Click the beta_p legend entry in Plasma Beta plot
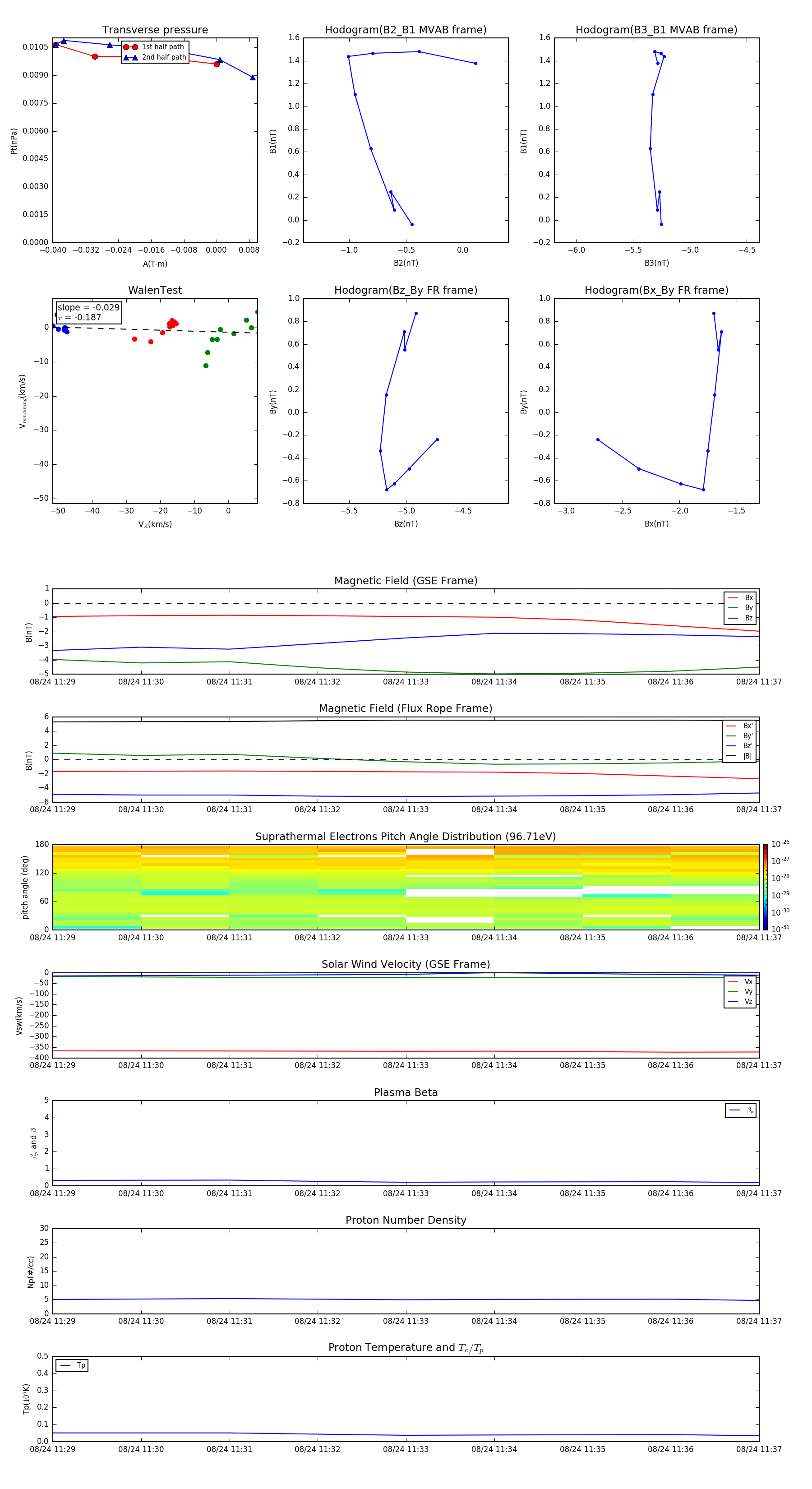The width and height of the screenshot is (812, 1489). click(741, 1110)
